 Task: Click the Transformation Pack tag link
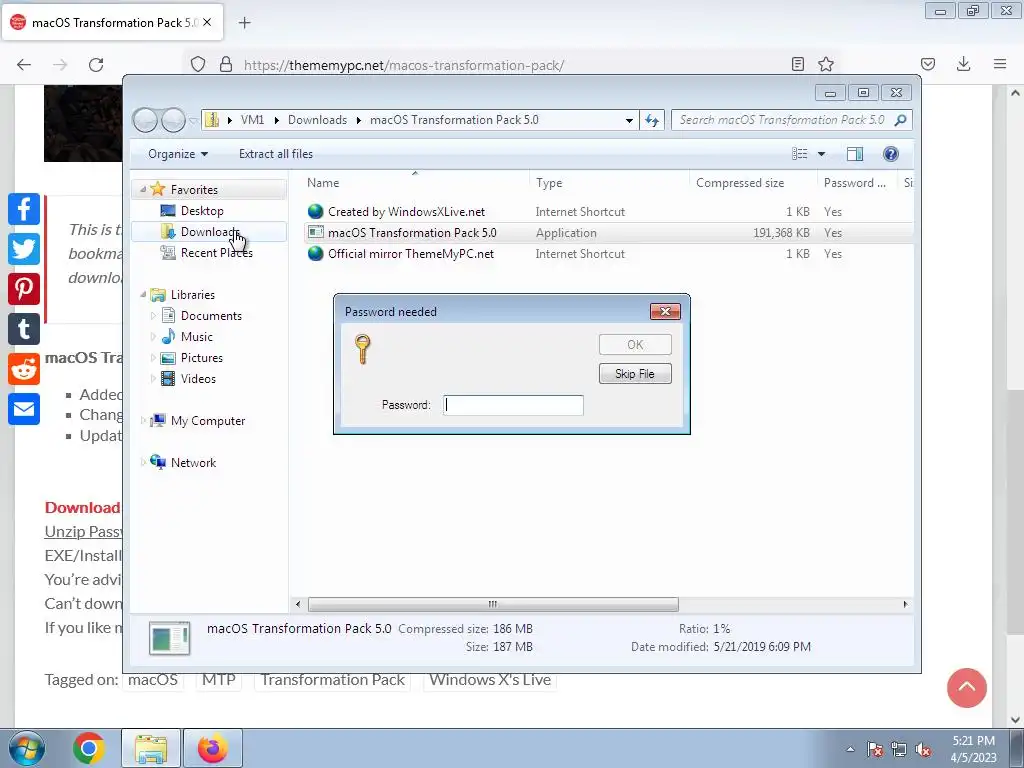coord(332,679)
